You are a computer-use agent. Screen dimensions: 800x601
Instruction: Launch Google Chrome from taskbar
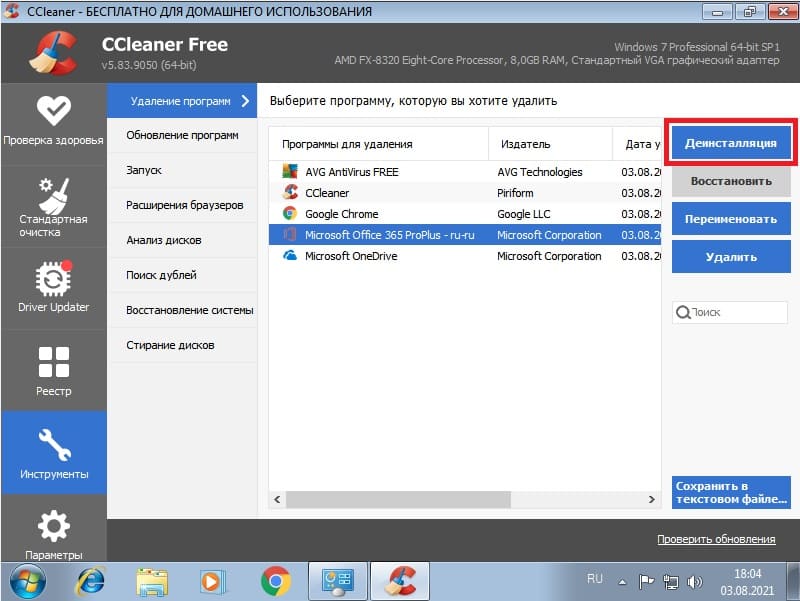276,582
